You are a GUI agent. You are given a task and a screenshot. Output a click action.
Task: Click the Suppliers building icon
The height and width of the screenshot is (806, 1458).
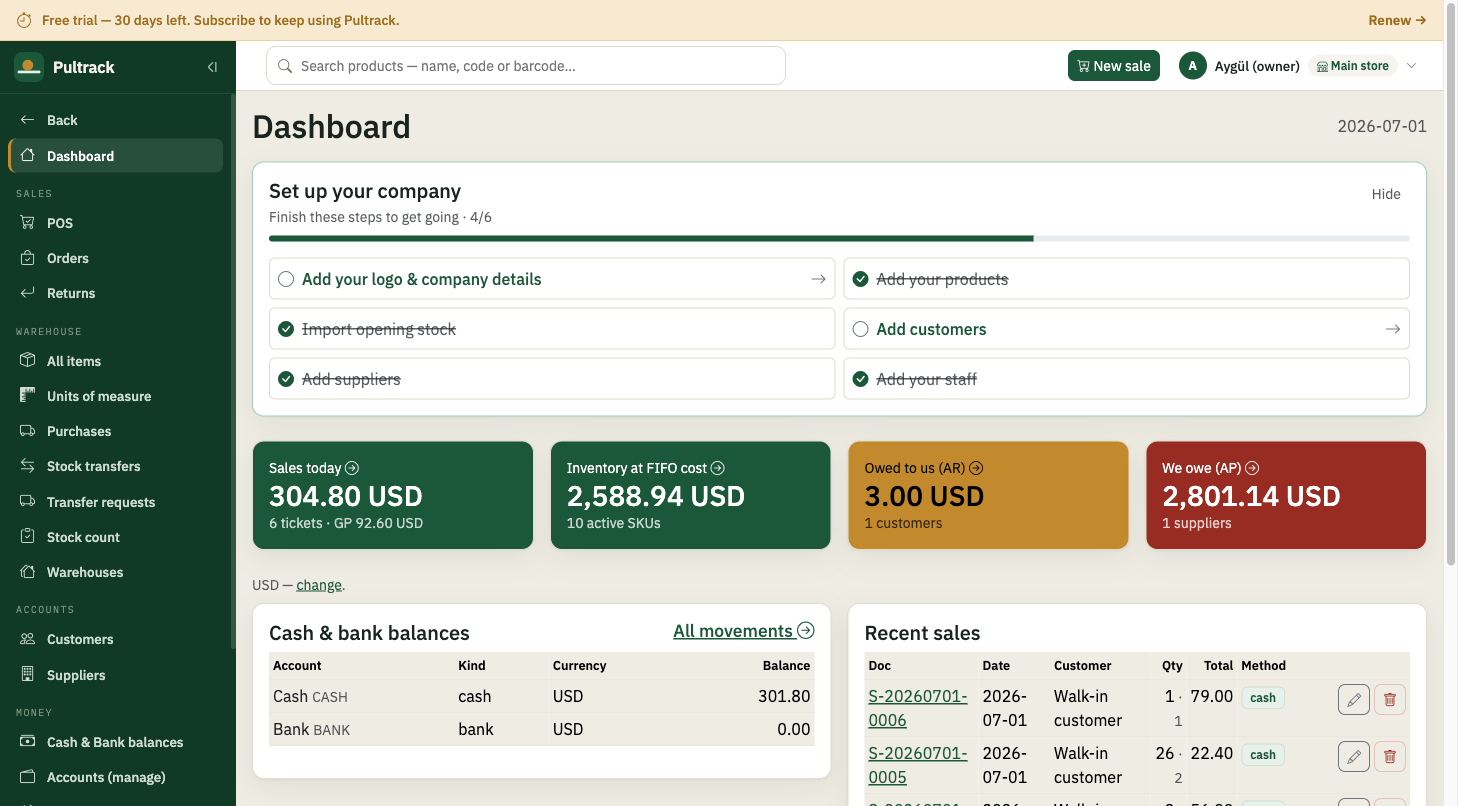(x=28, y=675)
